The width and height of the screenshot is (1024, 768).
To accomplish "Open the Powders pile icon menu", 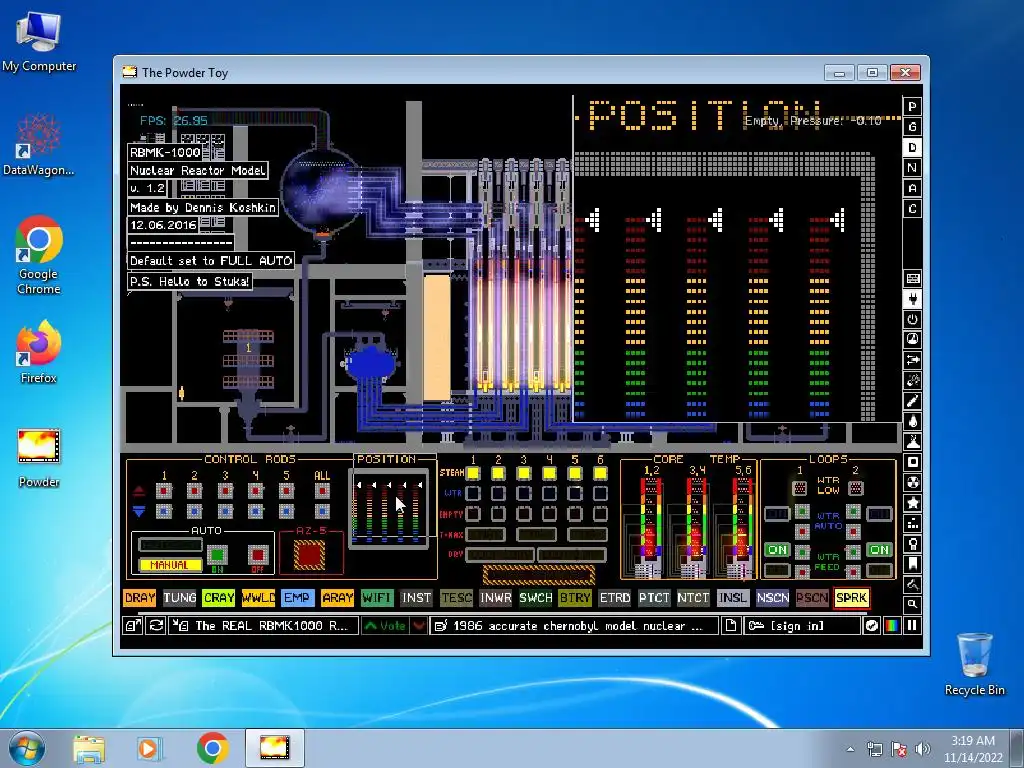I will 912,441.
